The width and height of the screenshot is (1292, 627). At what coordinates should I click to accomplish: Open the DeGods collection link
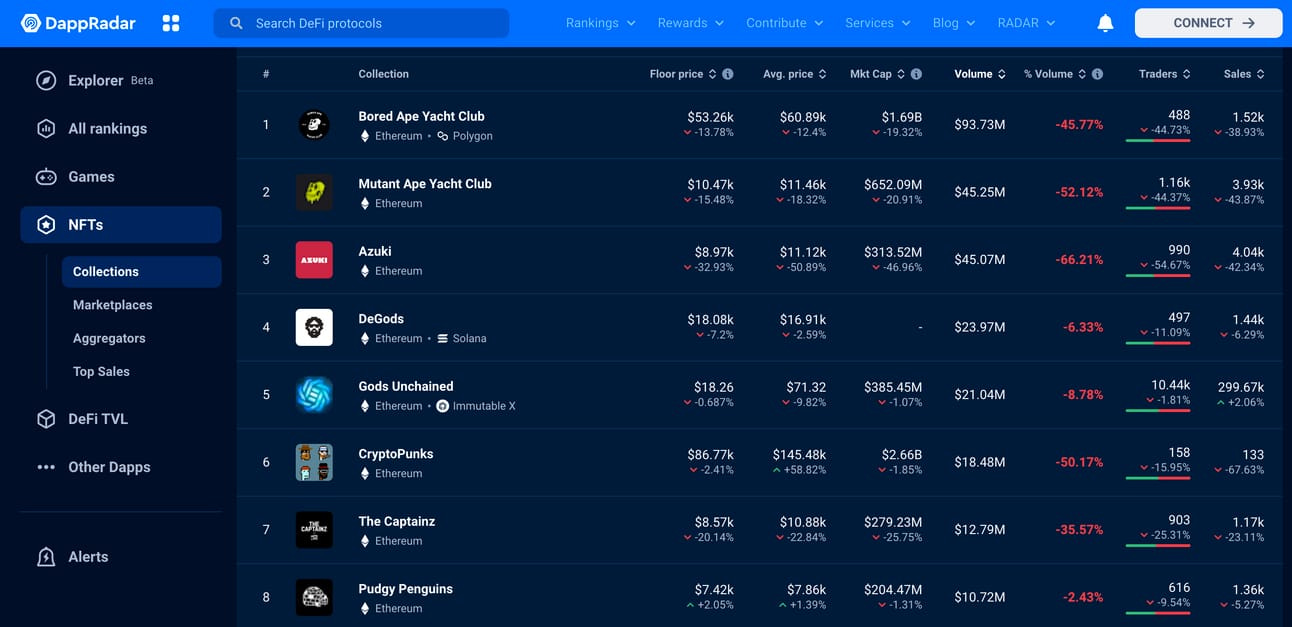(x=381, y=319)
